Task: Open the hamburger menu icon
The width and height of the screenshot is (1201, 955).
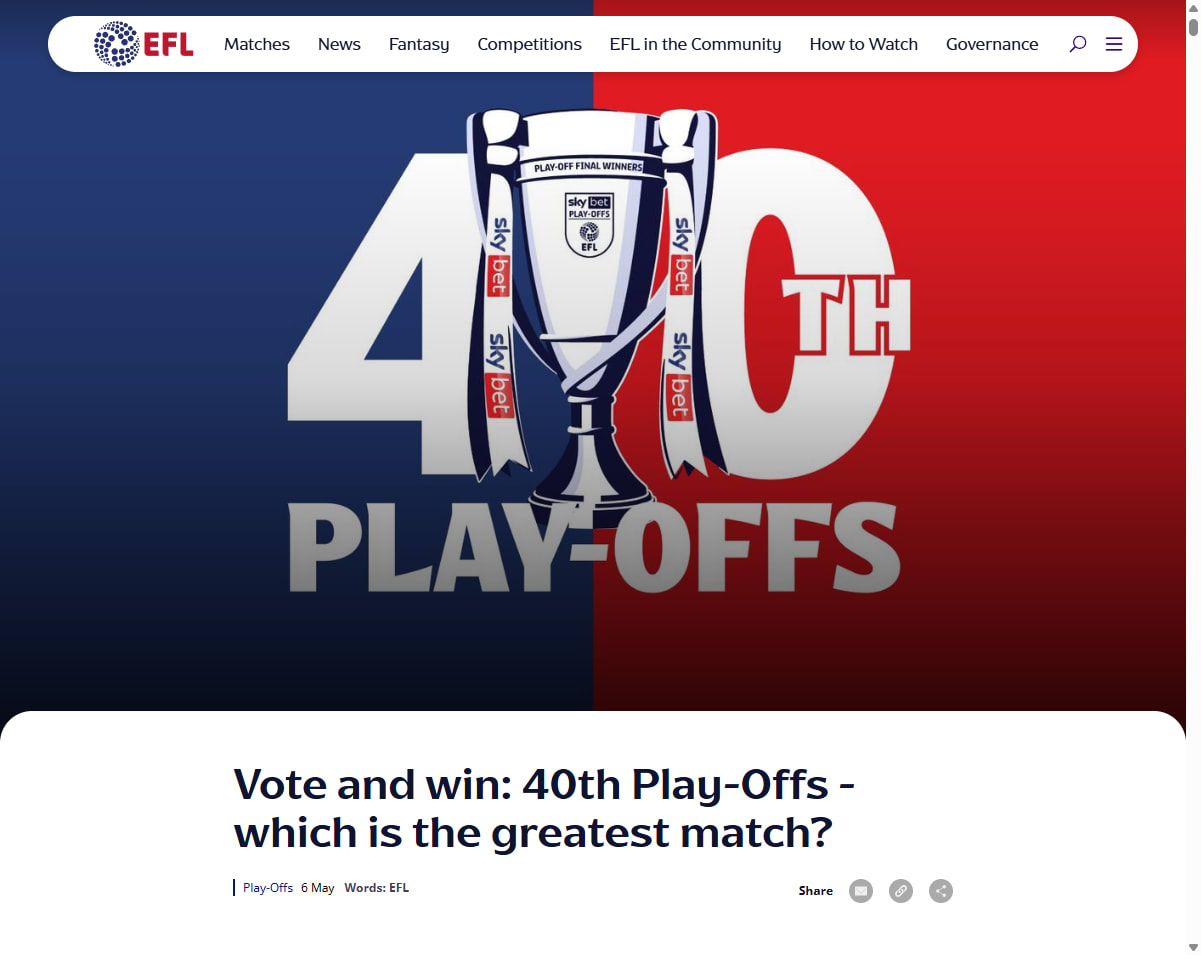Action: [x=1114, y=44]
